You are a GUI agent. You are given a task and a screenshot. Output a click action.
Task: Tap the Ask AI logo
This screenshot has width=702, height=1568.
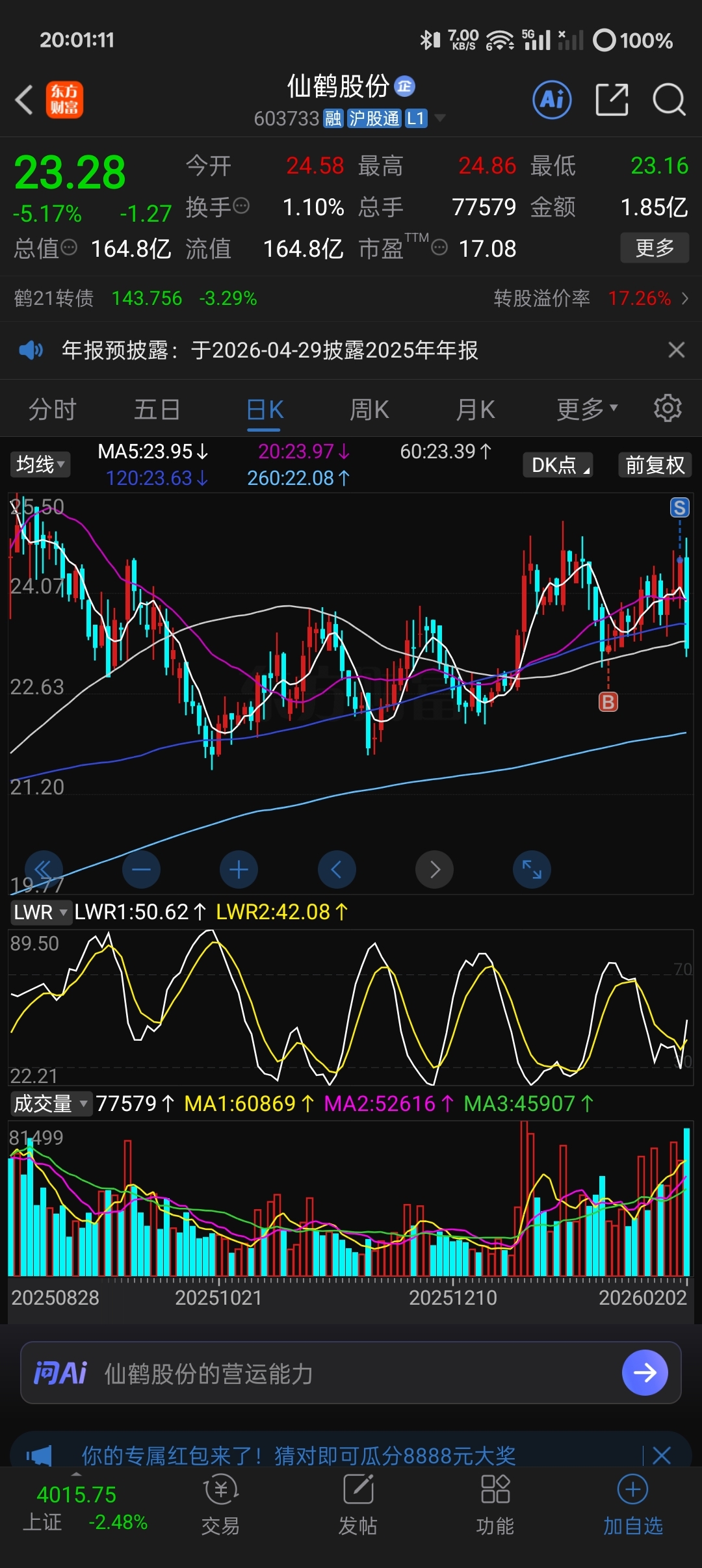click(60, 1373)
